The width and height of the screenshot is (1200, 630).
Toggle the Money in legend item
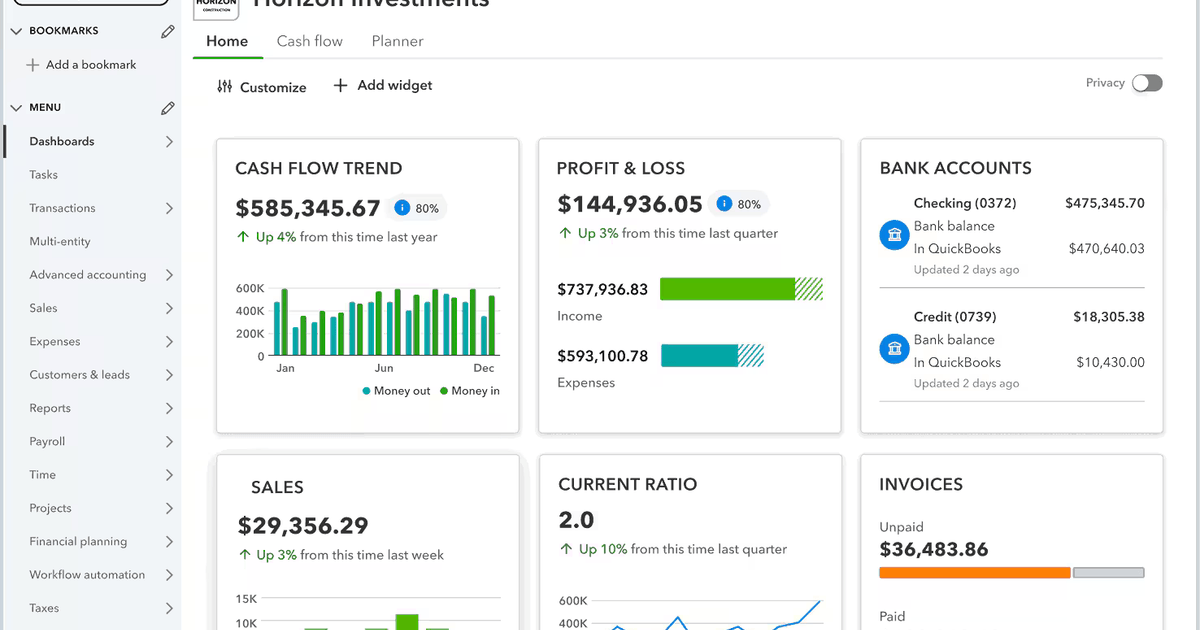(469, 391)
